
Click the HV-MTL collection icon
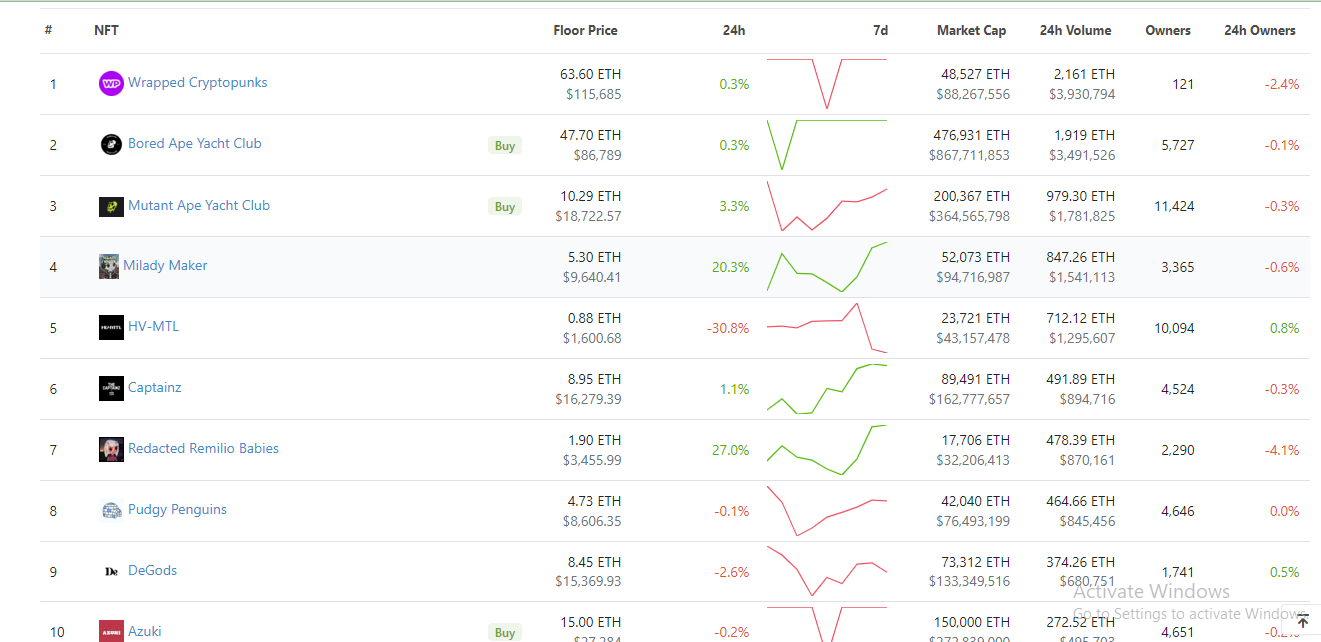111,327
